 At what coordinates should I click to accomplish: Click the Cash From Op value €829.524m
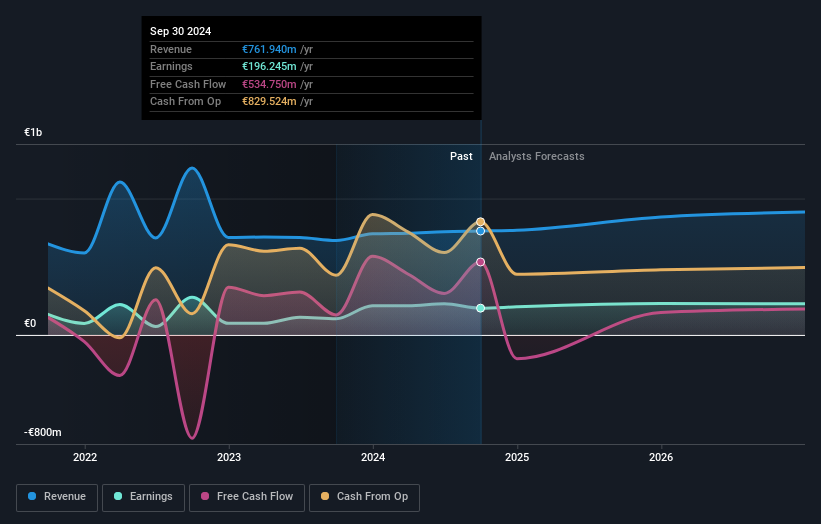pyautogui.click(x=269, y=102)
